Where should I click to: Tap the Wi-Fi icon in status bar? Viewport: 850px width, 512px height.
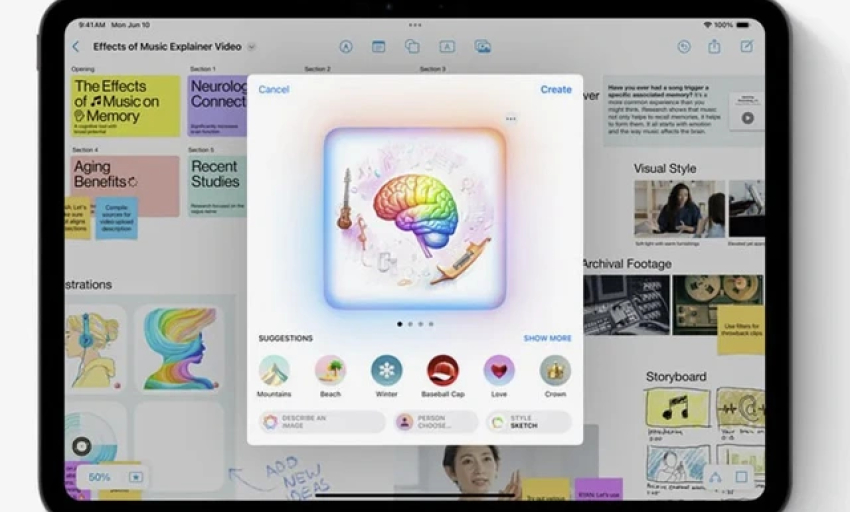[707, 25]
